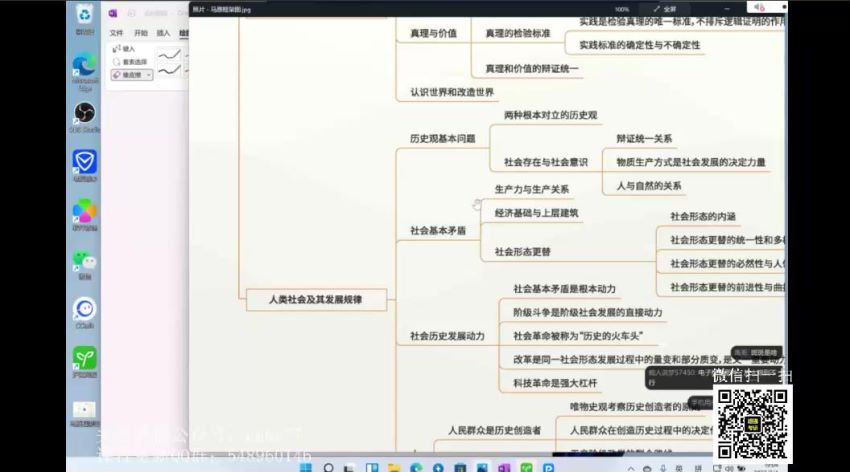Select the lasso selection tool in OneNote
850x472 pixels.
130,62
